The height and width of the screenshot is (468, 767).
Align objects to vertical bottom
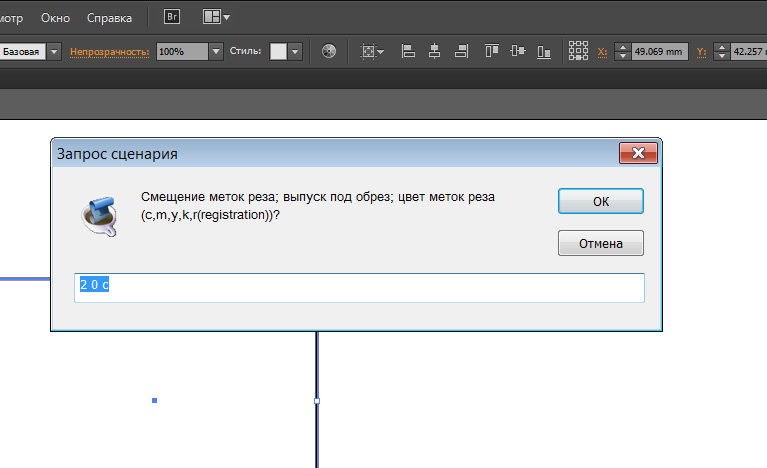544,51
